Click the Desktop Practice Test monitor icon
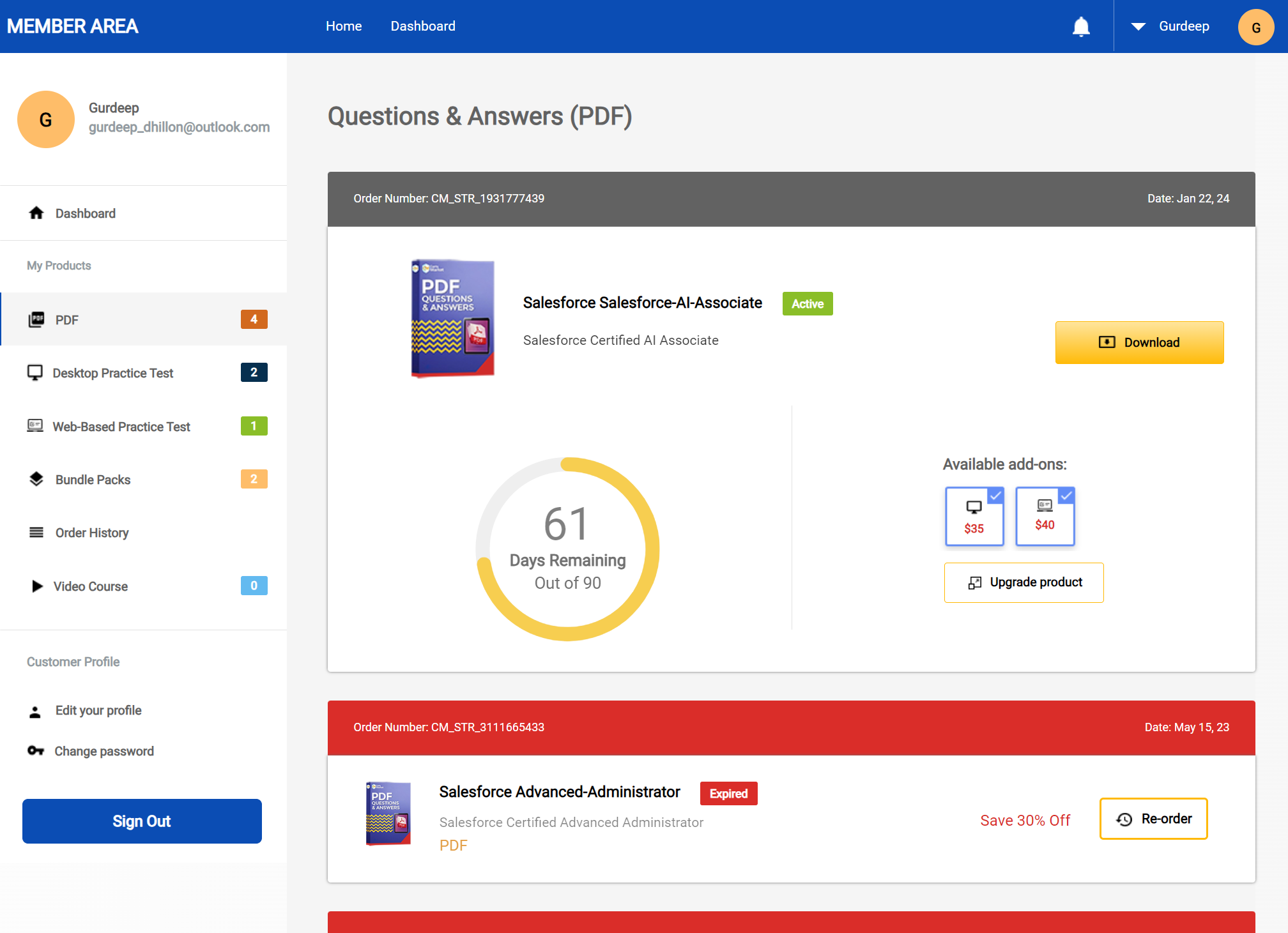The width and height of the screenshot is (1288, 933). tap(35, 372)
